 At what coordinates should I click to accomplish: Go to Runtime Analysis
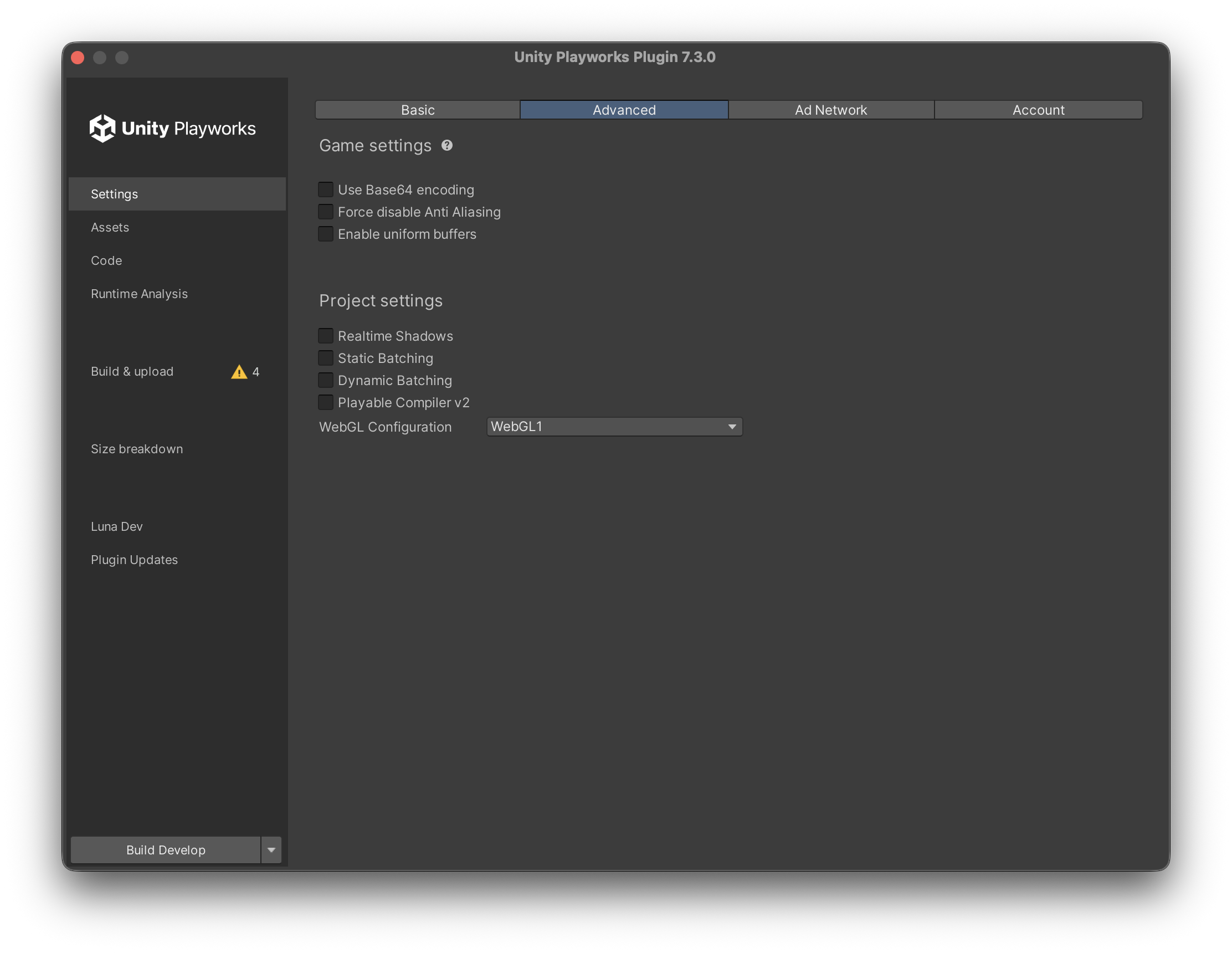pos(177,294)
